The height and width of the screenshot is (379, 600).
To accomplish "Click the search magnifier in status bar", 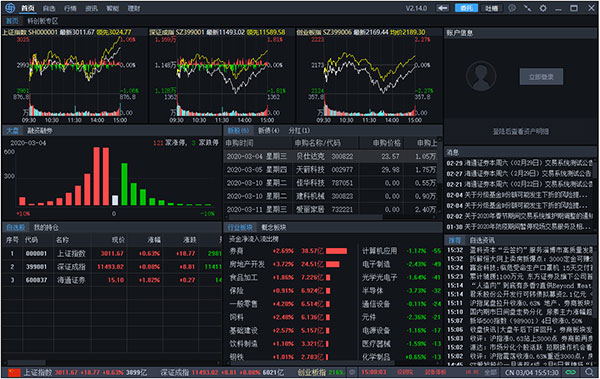I will pyautogui.click(x=589, y=372).
